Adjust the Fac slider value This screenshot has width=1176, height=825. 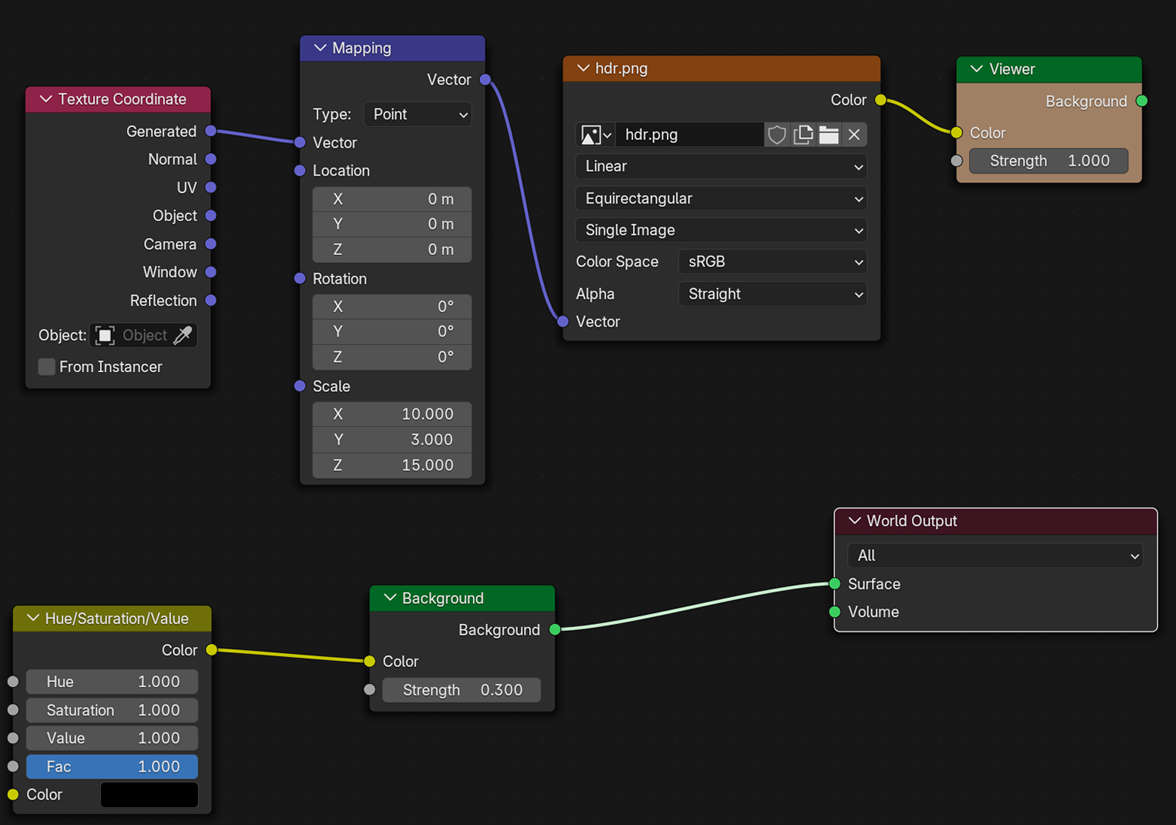tap(112, 766)
